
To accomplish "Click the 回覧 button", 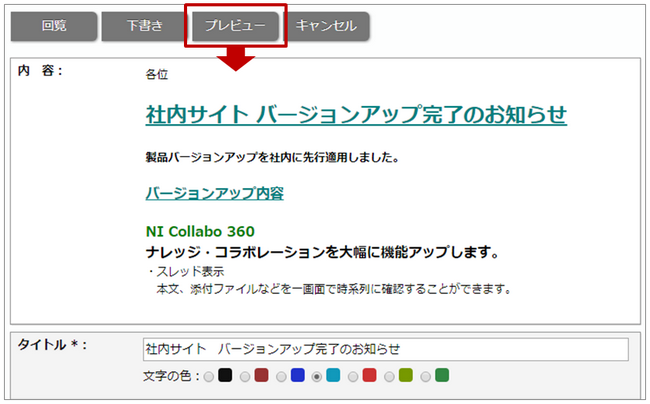I will pos(54,26).
